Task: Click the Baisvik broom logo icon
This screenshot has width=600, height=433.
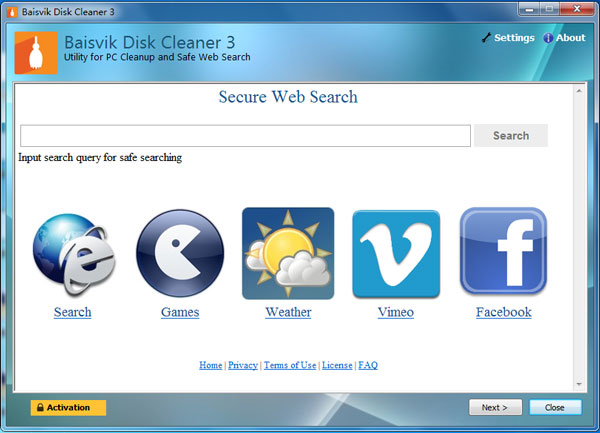Action: (36, 53)
